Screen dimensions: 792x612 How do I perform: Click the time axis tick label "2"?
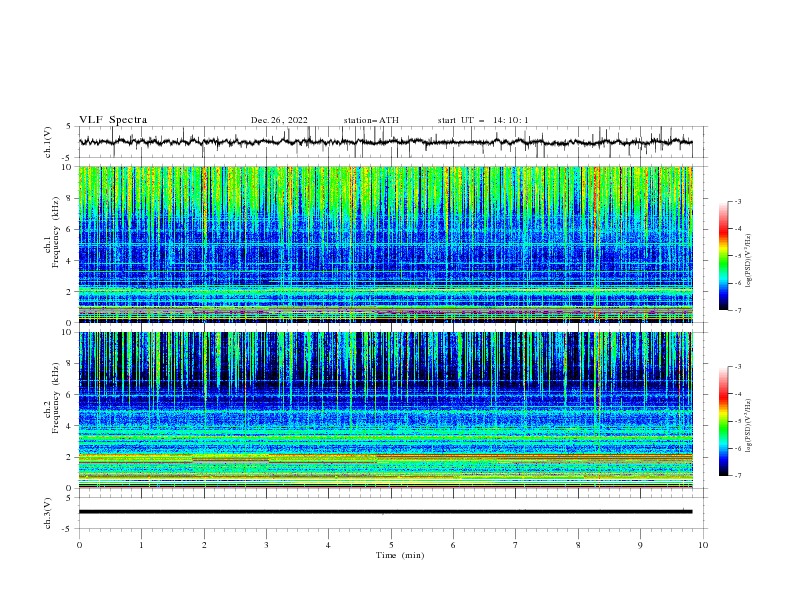[204, 545]
